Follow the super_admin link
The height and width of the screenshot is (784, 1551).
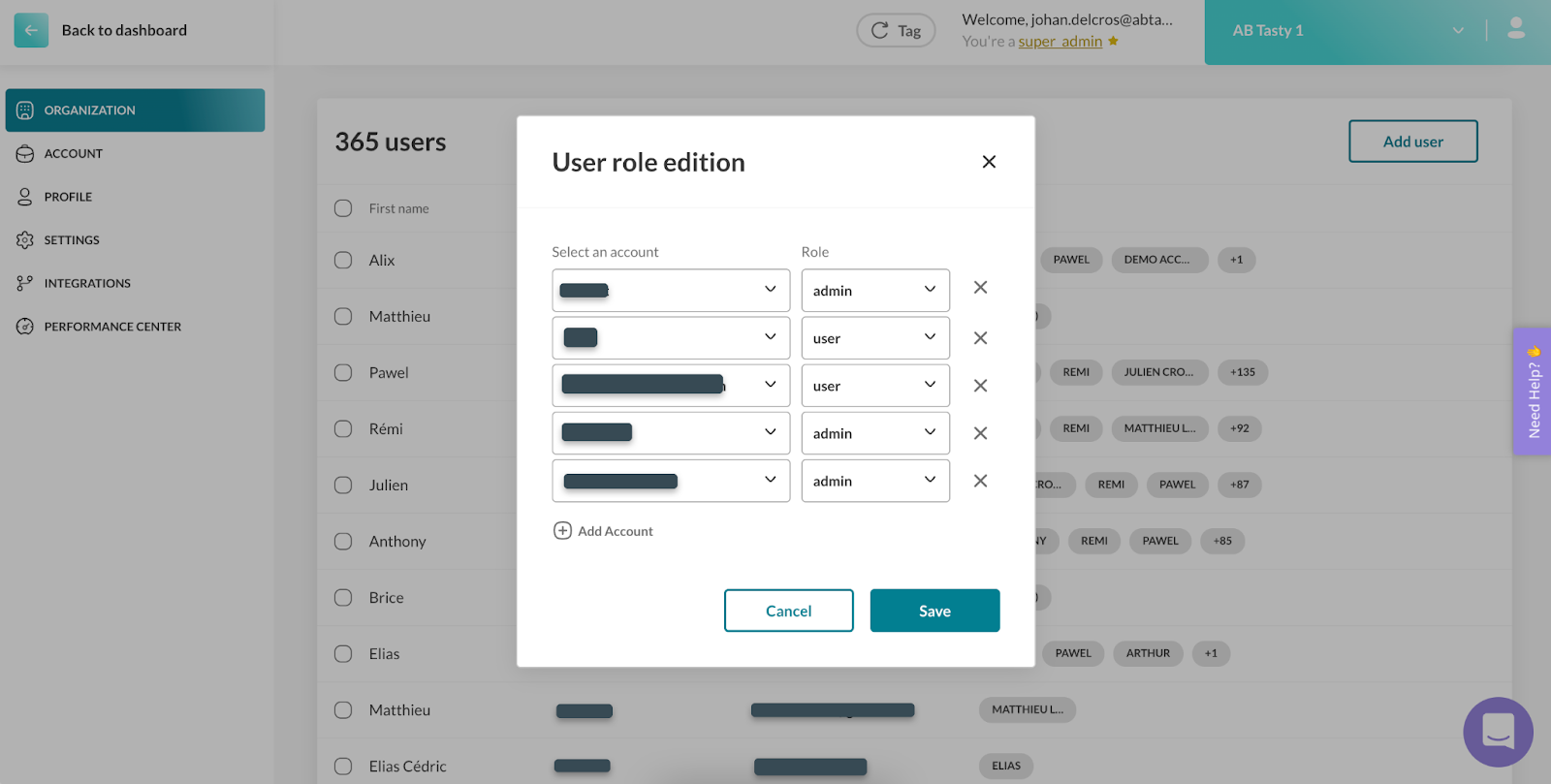coord(1060,42)
